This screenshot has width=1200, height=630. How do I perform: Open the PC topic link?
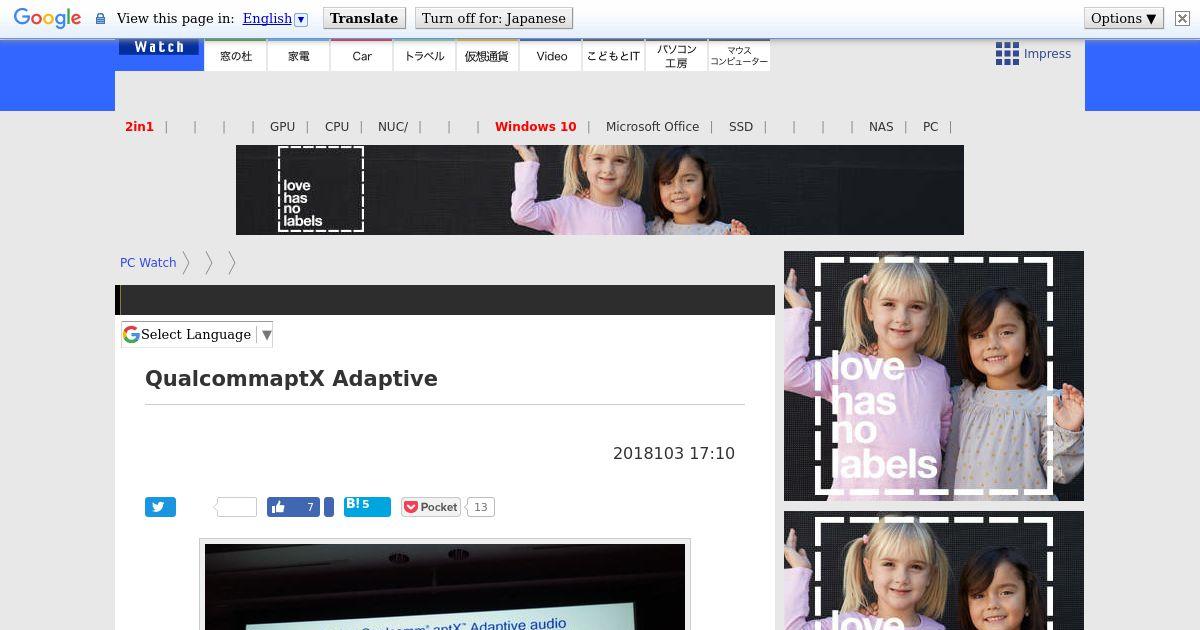930,127
